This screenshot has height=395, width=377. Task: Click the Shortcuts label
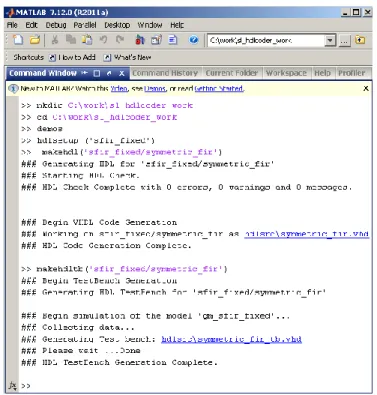[29, 57]
